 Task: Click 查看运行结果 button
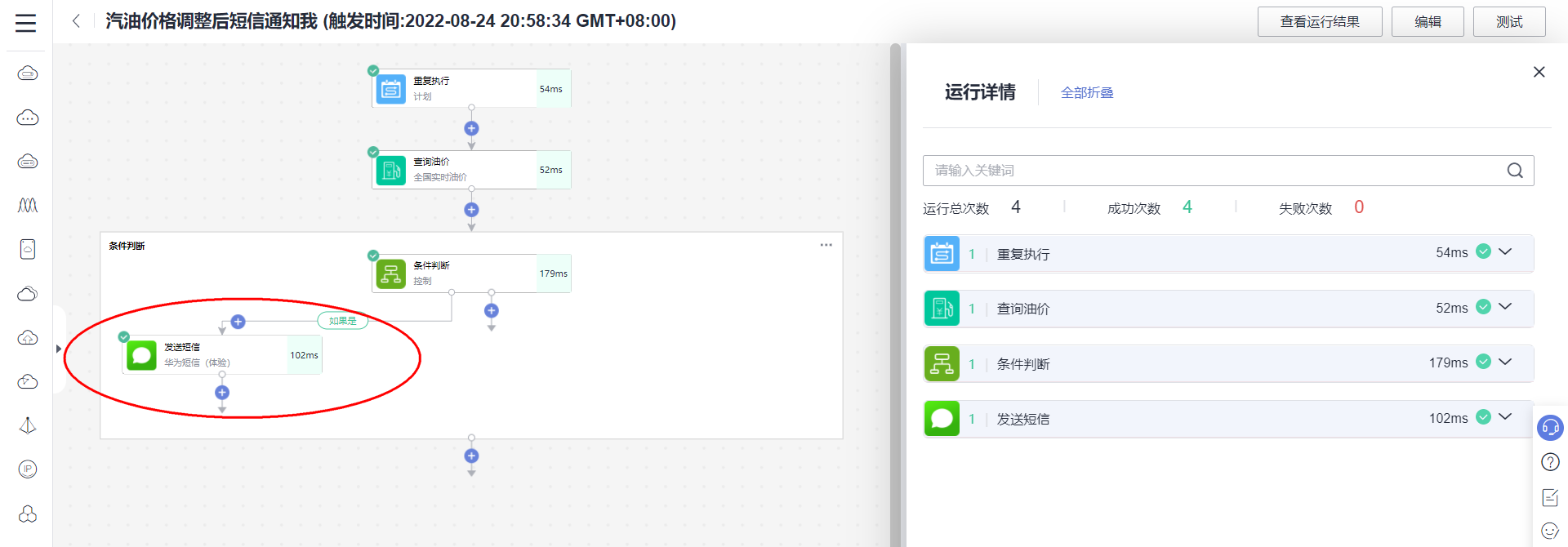(1320, 22)
